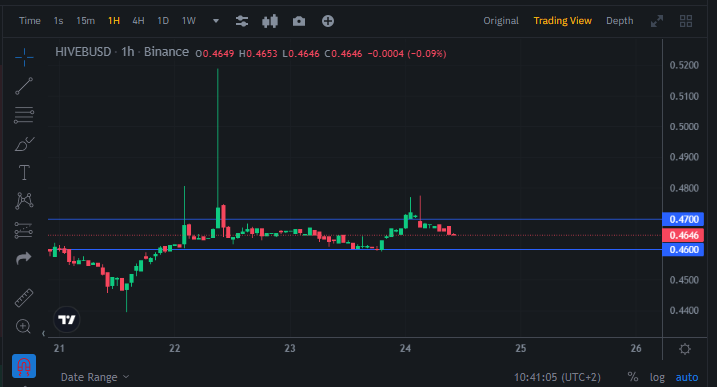Select the 4H time interval
Viewport: 717px width, 387px height.
pos(139,21)
